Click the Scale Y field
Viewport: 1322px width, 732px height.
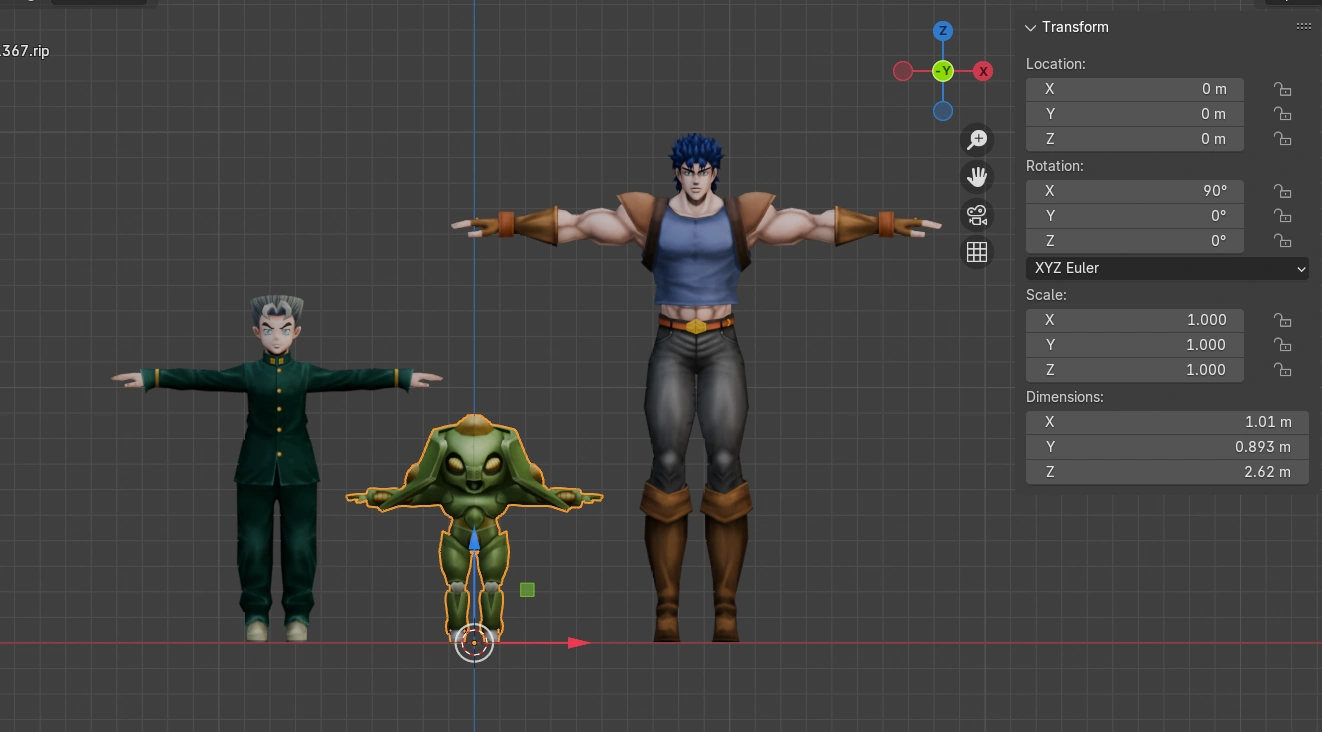coord(1135,345)
